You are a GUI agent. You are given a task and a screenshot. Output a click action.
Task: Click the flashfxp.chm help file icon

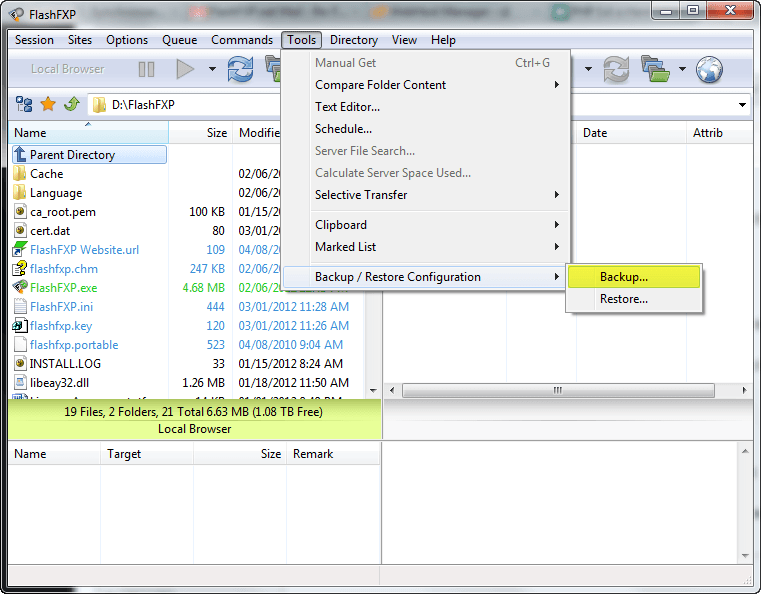[x=20, y=268]
